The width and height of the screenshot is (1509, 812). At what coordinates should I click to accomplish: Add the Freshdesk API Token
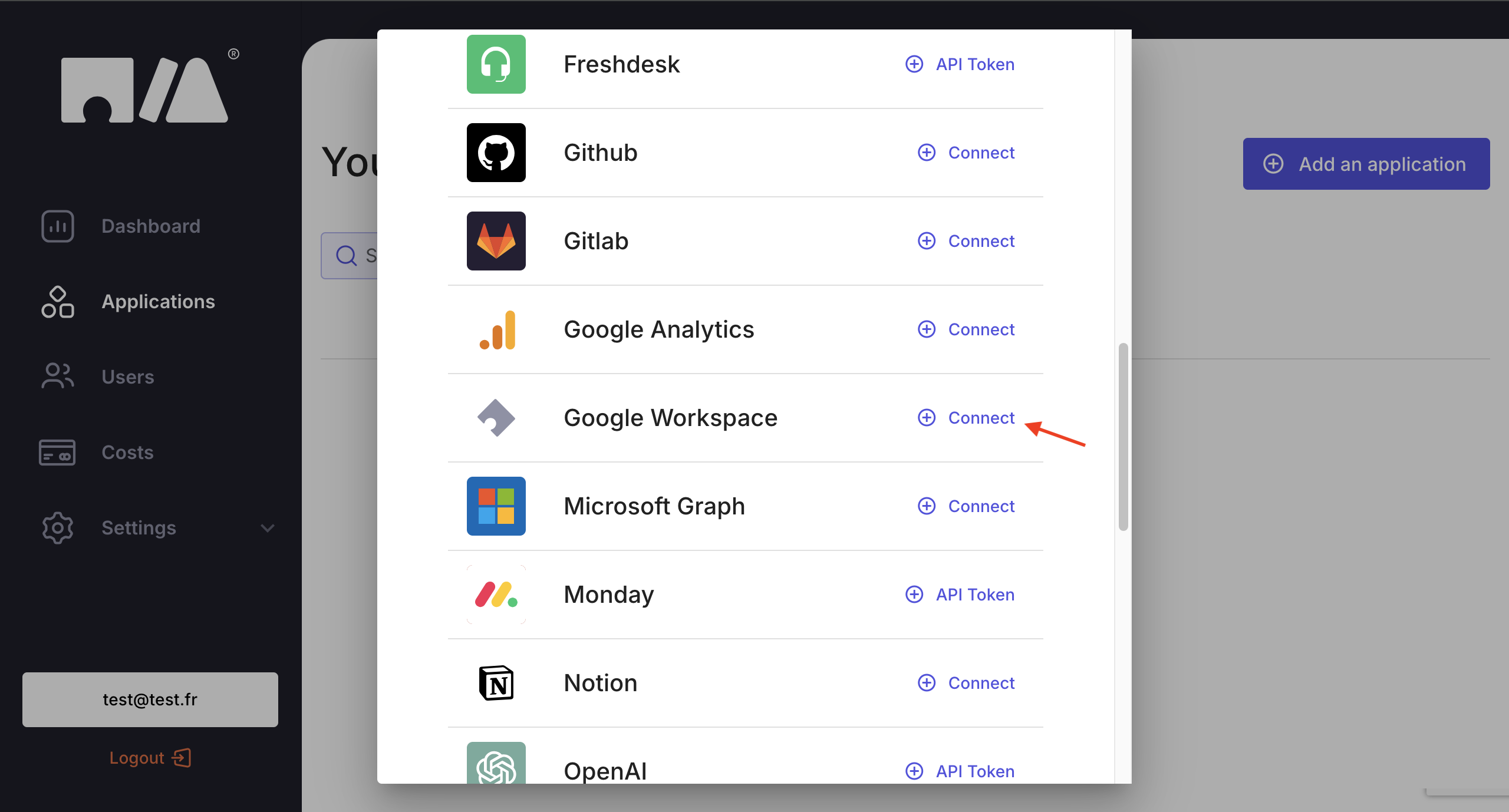pos(960,64)
